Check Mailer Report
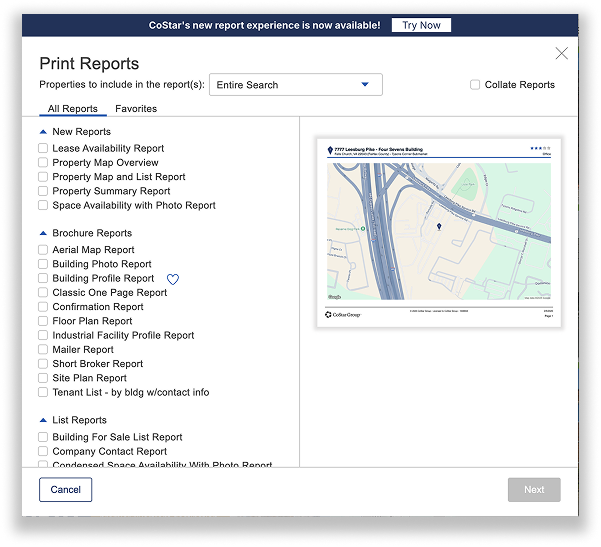This screenshot has height=547, width=601. click(43, 350)
